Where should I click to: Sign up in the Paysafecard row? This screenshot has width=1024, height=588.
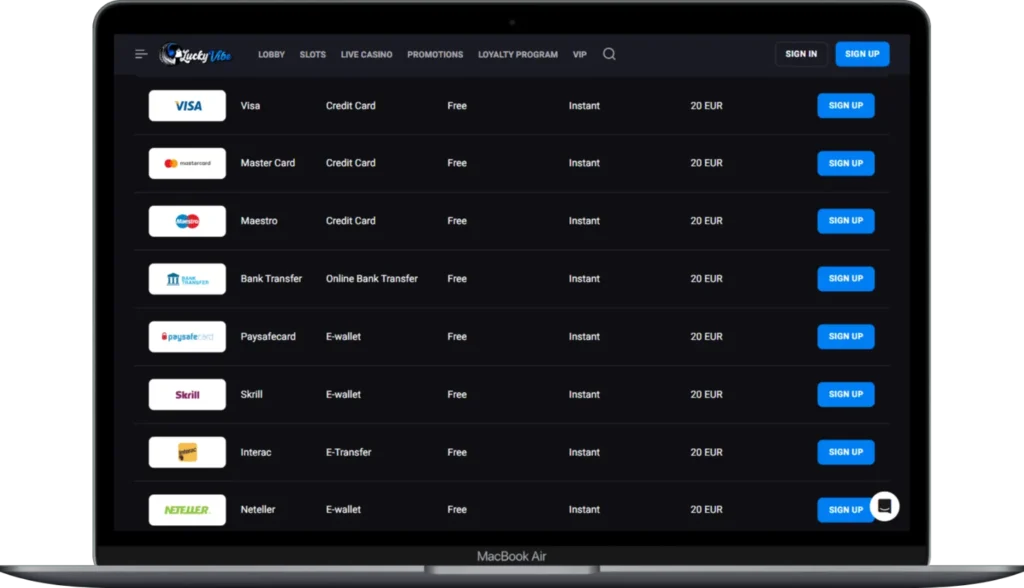click(x=846, y=336)
